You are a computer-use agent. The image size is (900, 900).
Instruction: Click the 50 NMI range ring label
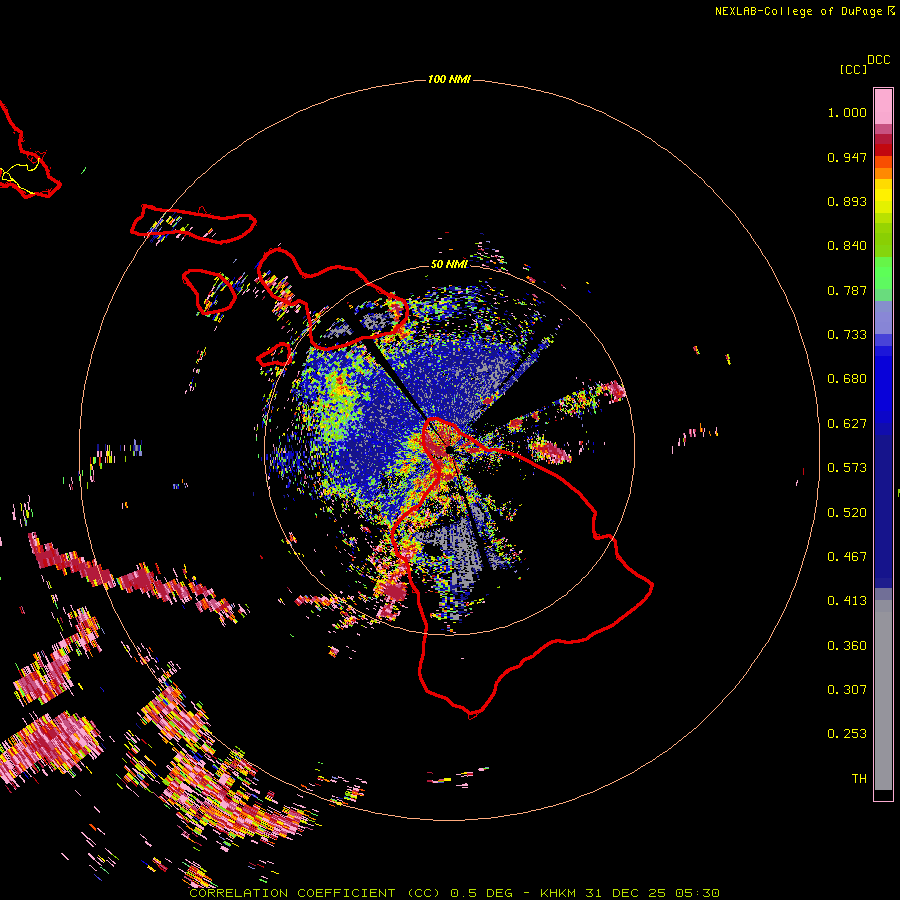[x=449, y=264]
